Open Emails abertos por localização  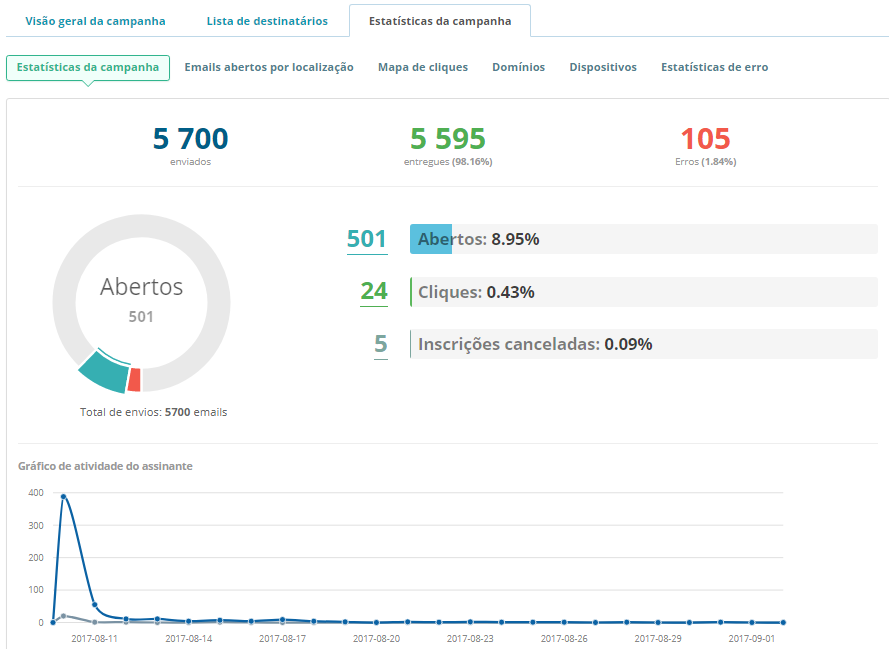269,67
